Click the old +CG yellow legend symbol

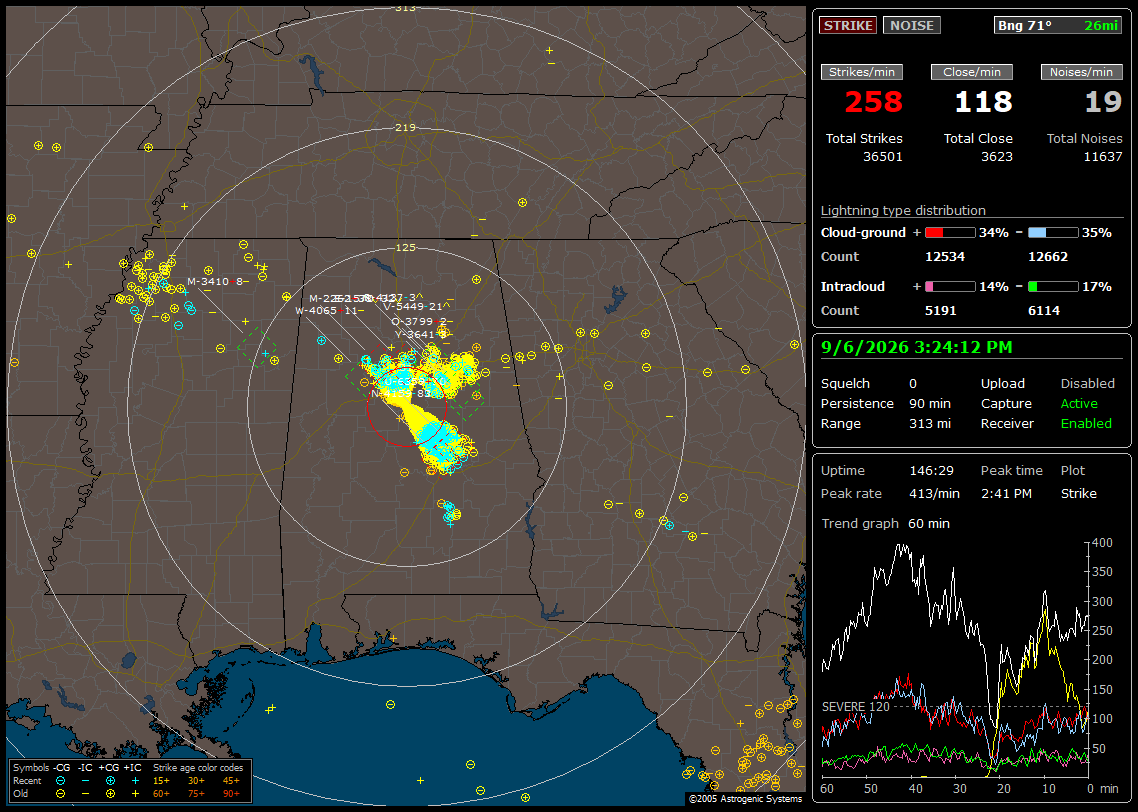click(x=110, y=794)
